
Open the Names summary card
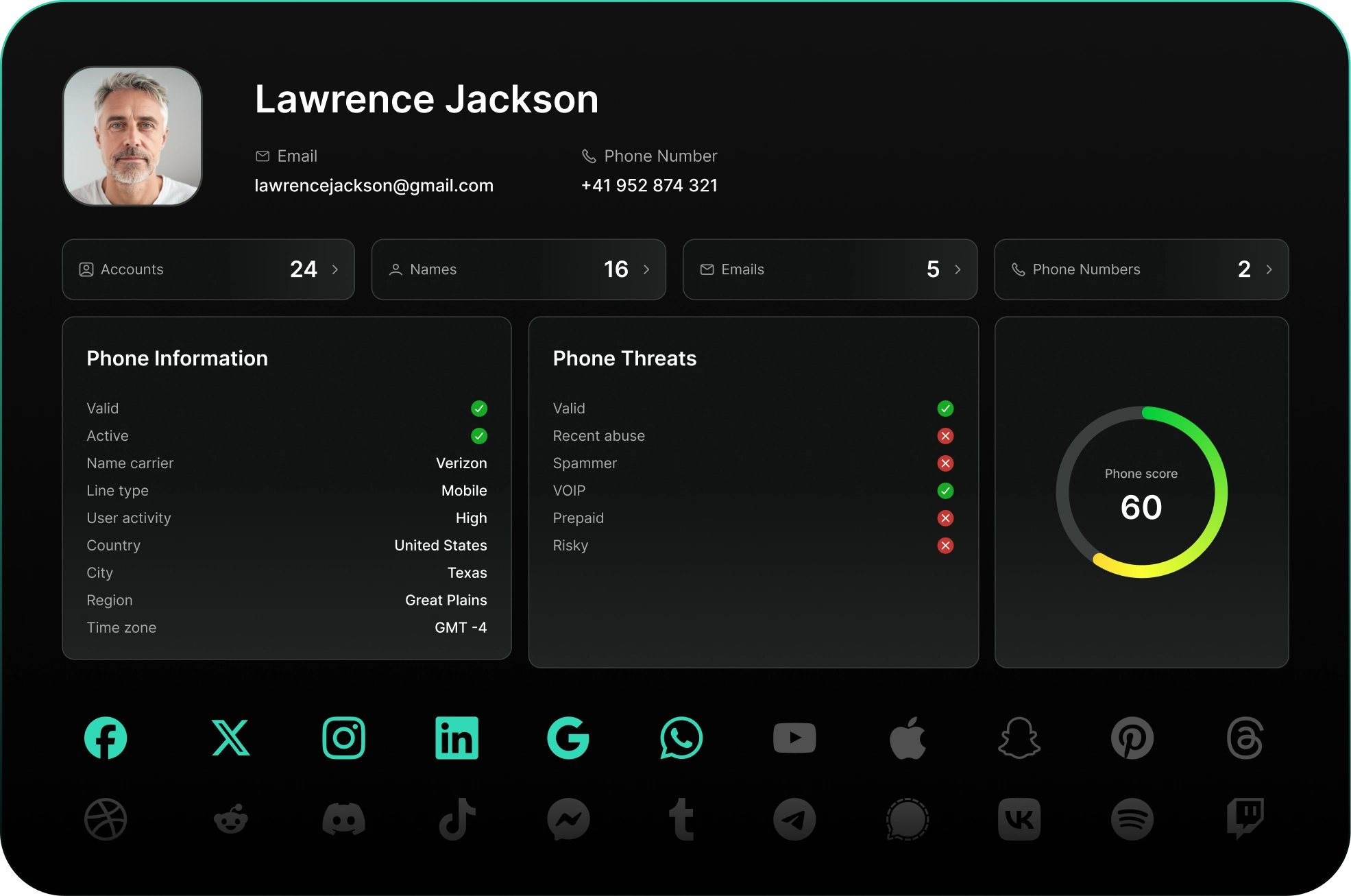click(518, 269)
